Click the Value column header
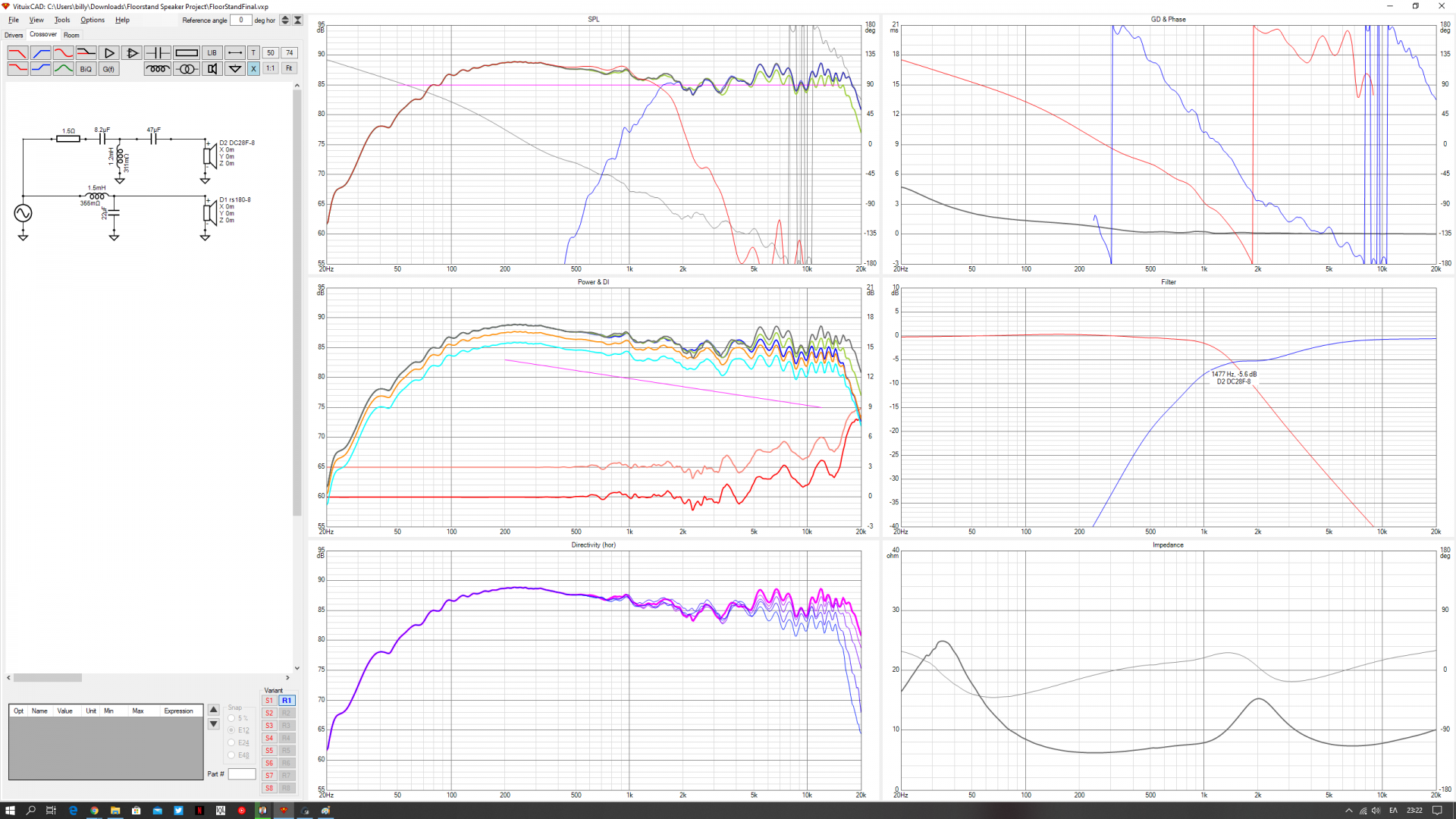Screen dimensions: 1456x819 tap(65, 711)
